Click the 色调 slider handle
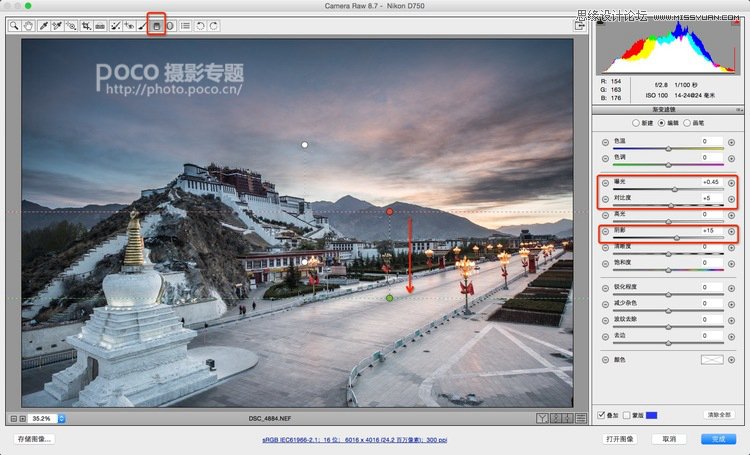 click(668, 165)
